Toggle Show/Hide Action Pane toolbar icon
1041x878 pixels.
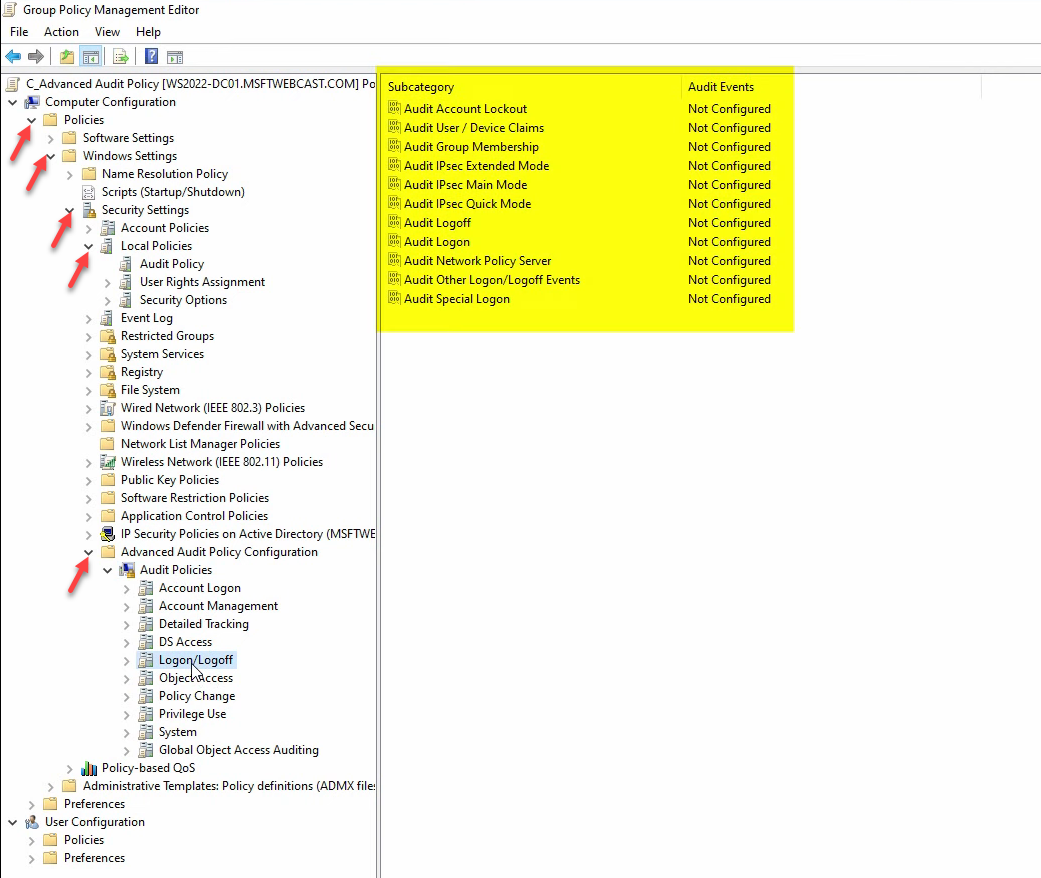pyautogui.click(x=175, y=57)
